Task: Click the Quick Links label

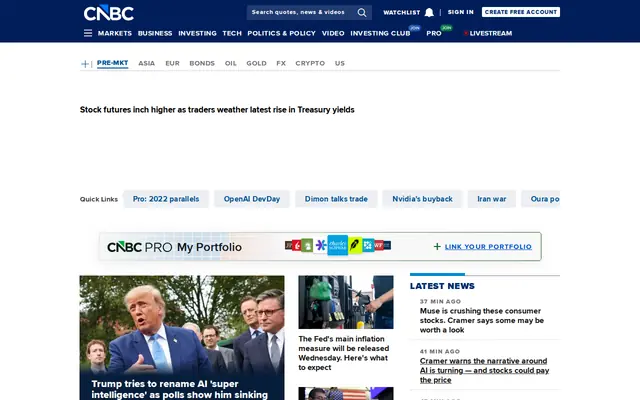Action: [99, 199]
